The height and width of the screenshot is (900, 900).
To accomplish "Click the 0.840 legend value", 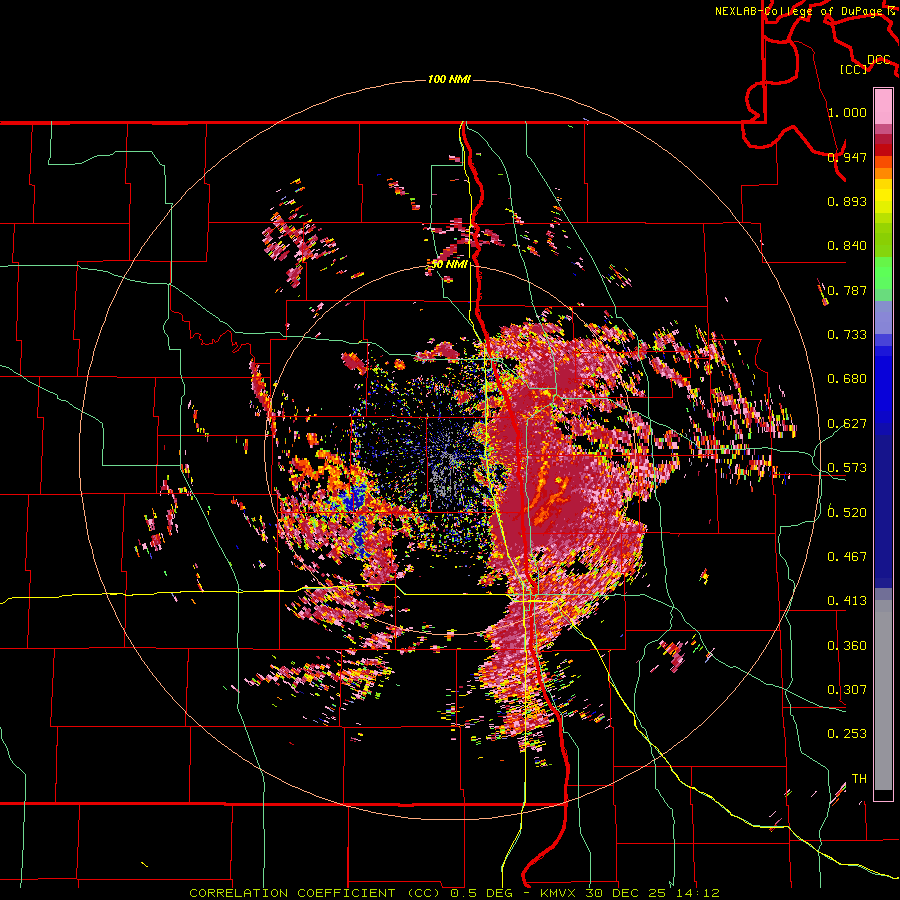I will 847,245.
